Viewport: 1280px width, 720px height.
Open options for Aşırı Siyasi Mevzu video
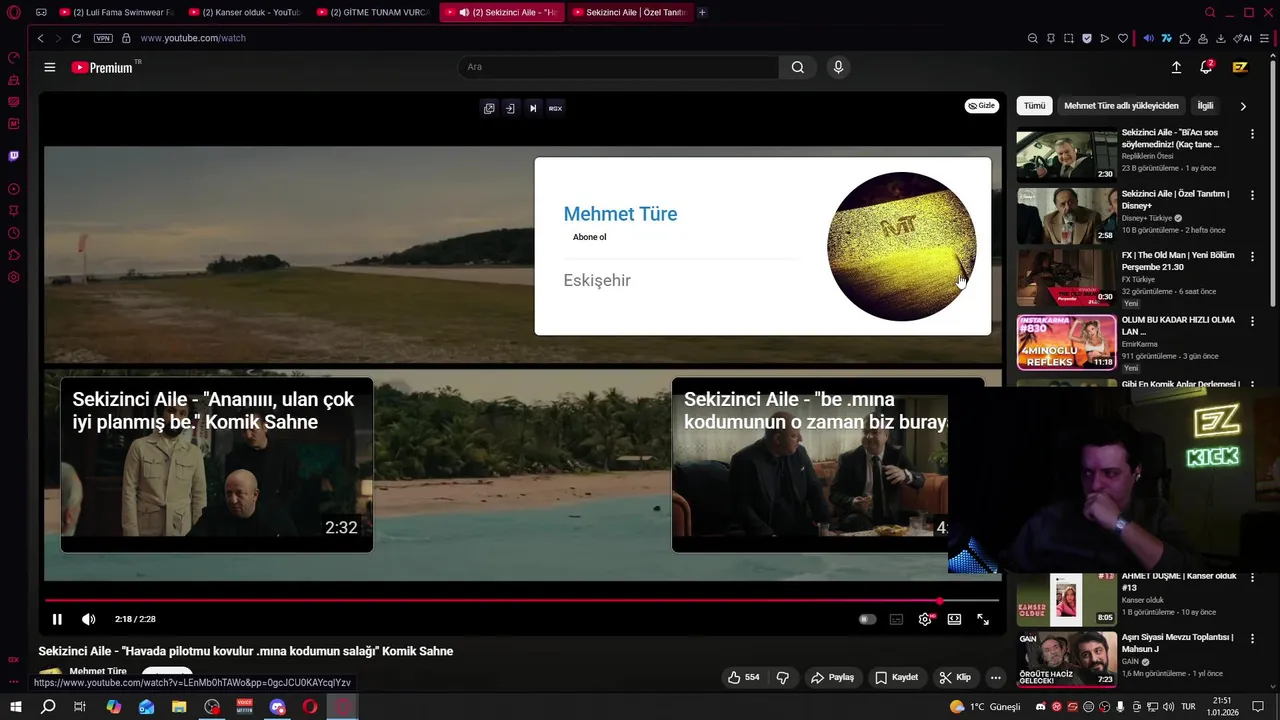pos(1252,638)
